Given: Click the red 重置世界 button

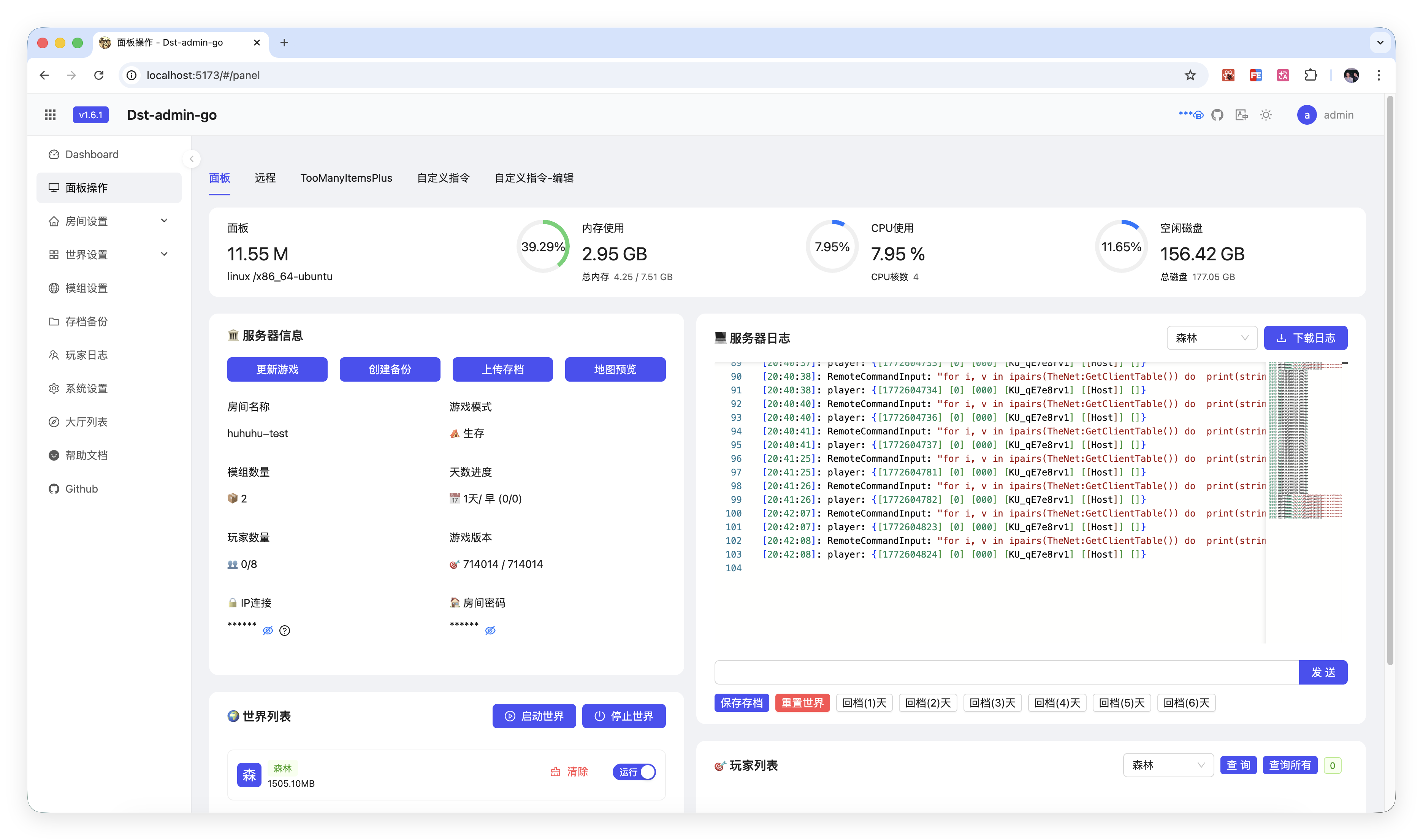Looking at the screenshot, I should [x=802, y=703].
